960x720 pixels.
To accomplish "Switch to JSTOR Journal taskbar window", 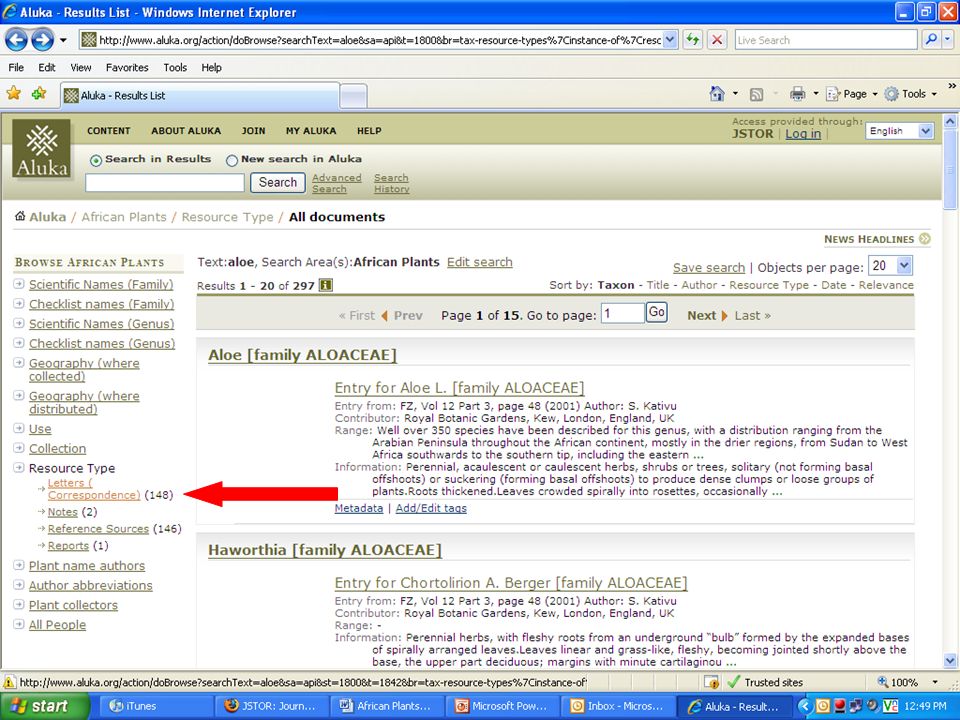I will tap(271, 707).
